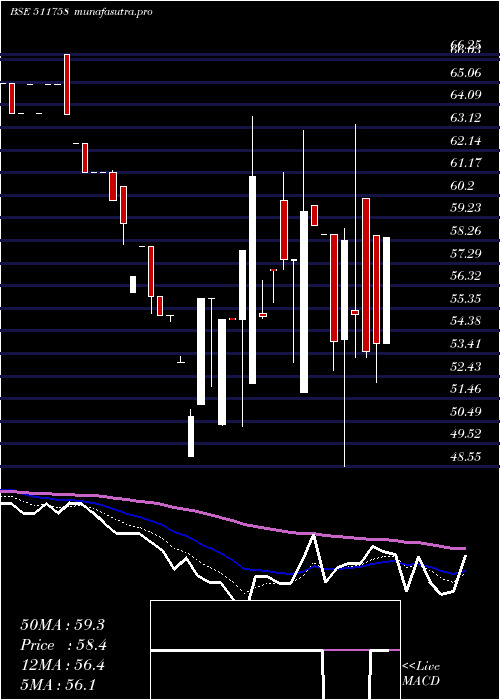Select the 49.52 price axis label
This screenshot has width=500, height=700.
pyautogui.click(x=466, y=433)
